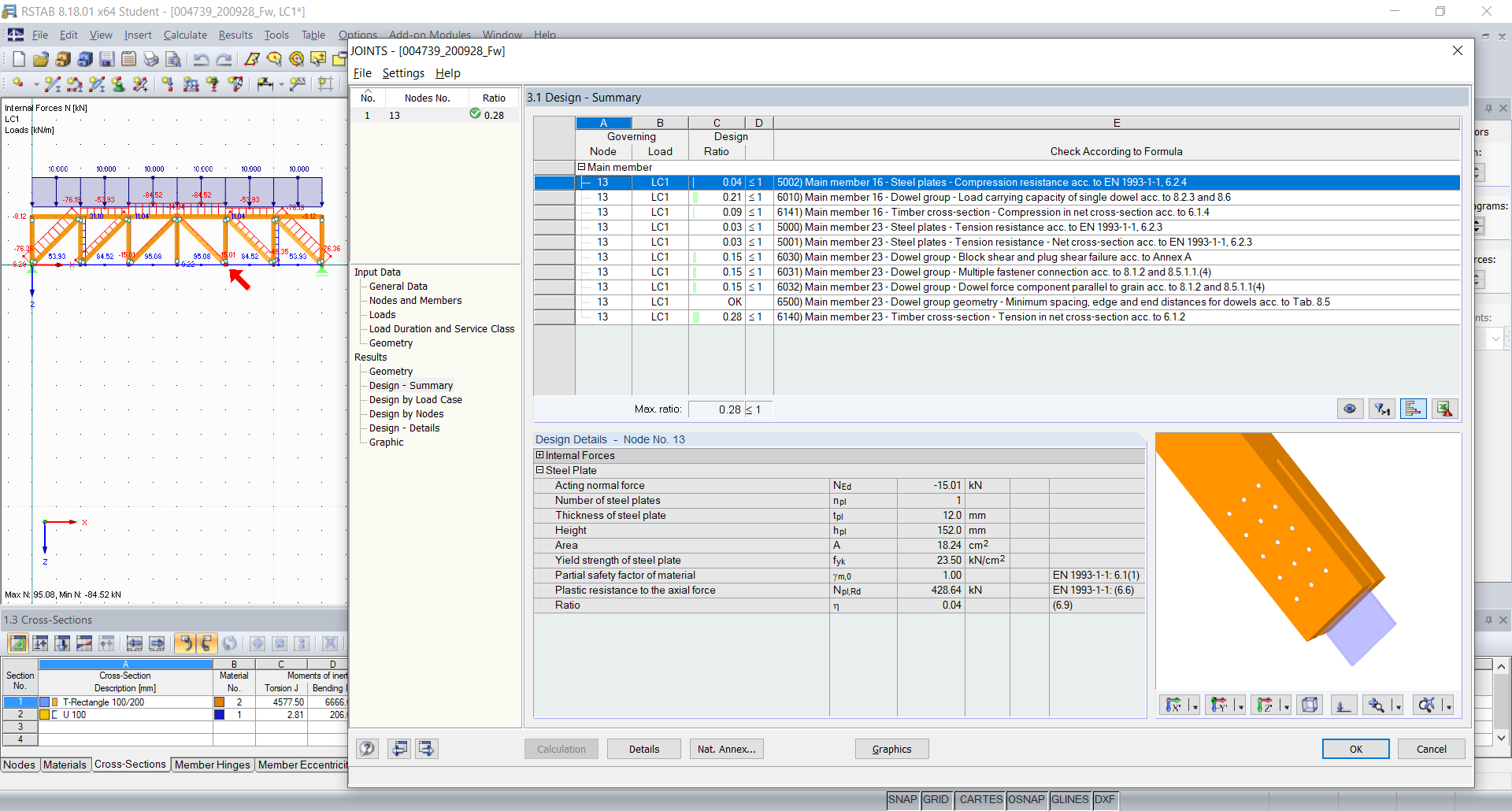Collapse the Main member group
The width and height of the screenshot is (1512, 811).
[x=581, y=167]
